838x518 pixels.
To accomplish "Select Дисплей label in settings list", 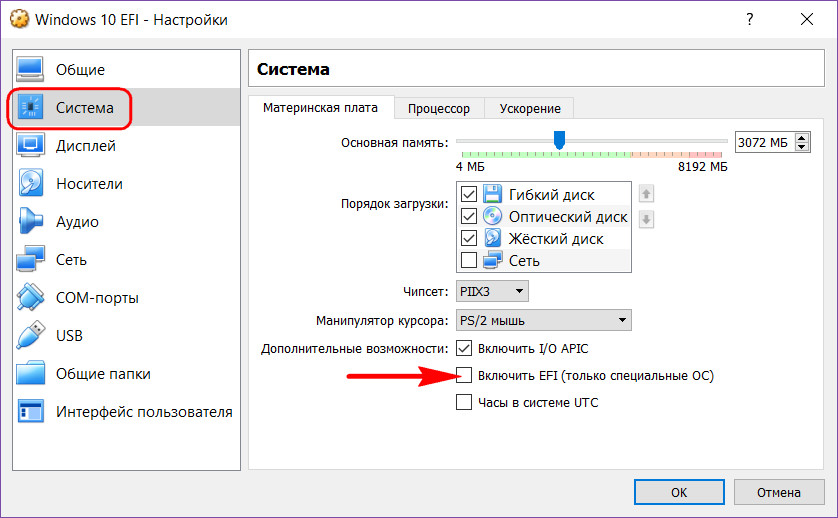I will [x=86, y=145].
